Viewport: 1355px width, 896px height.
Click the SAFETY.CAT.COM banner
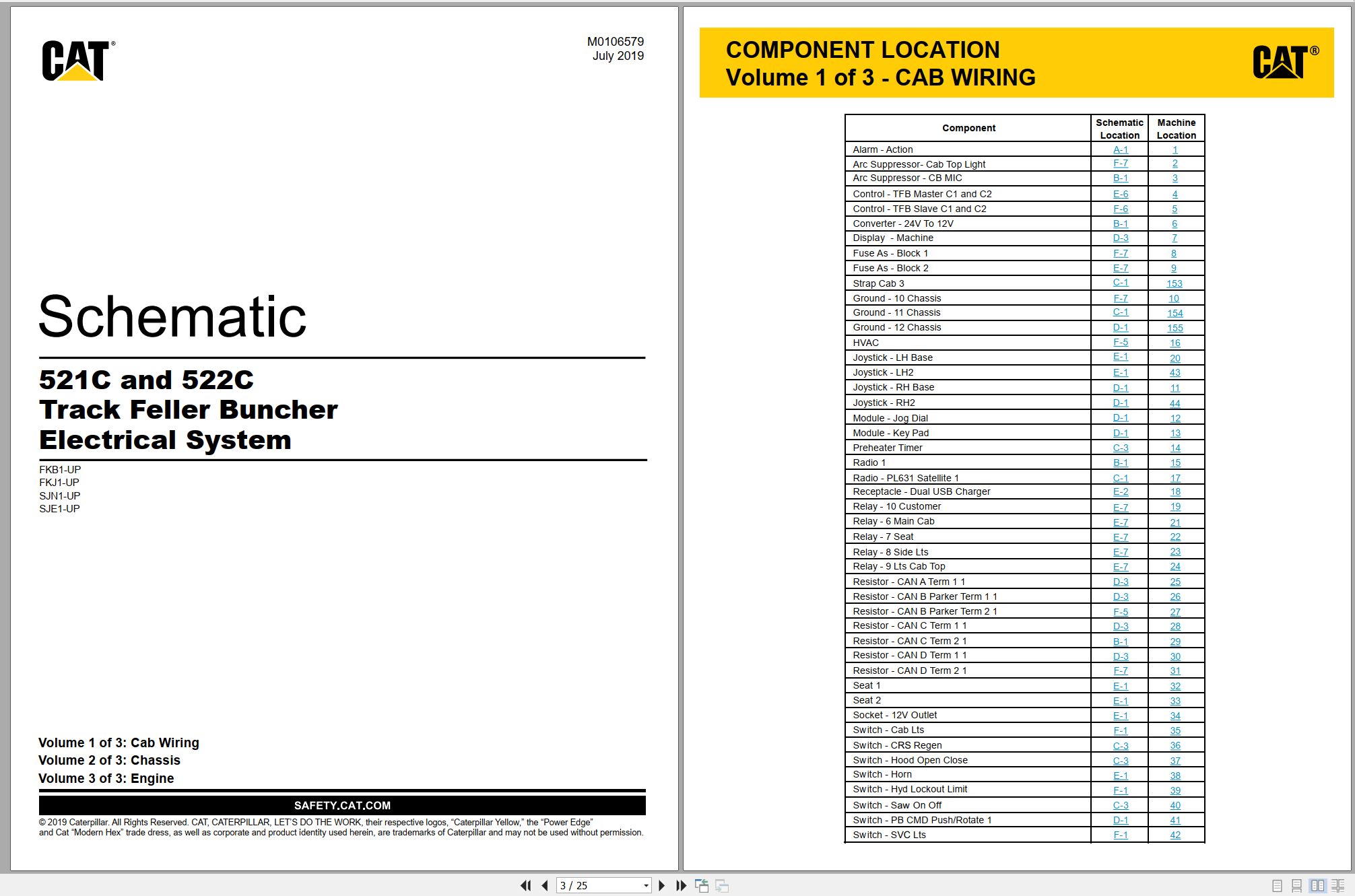pos(342,805)
